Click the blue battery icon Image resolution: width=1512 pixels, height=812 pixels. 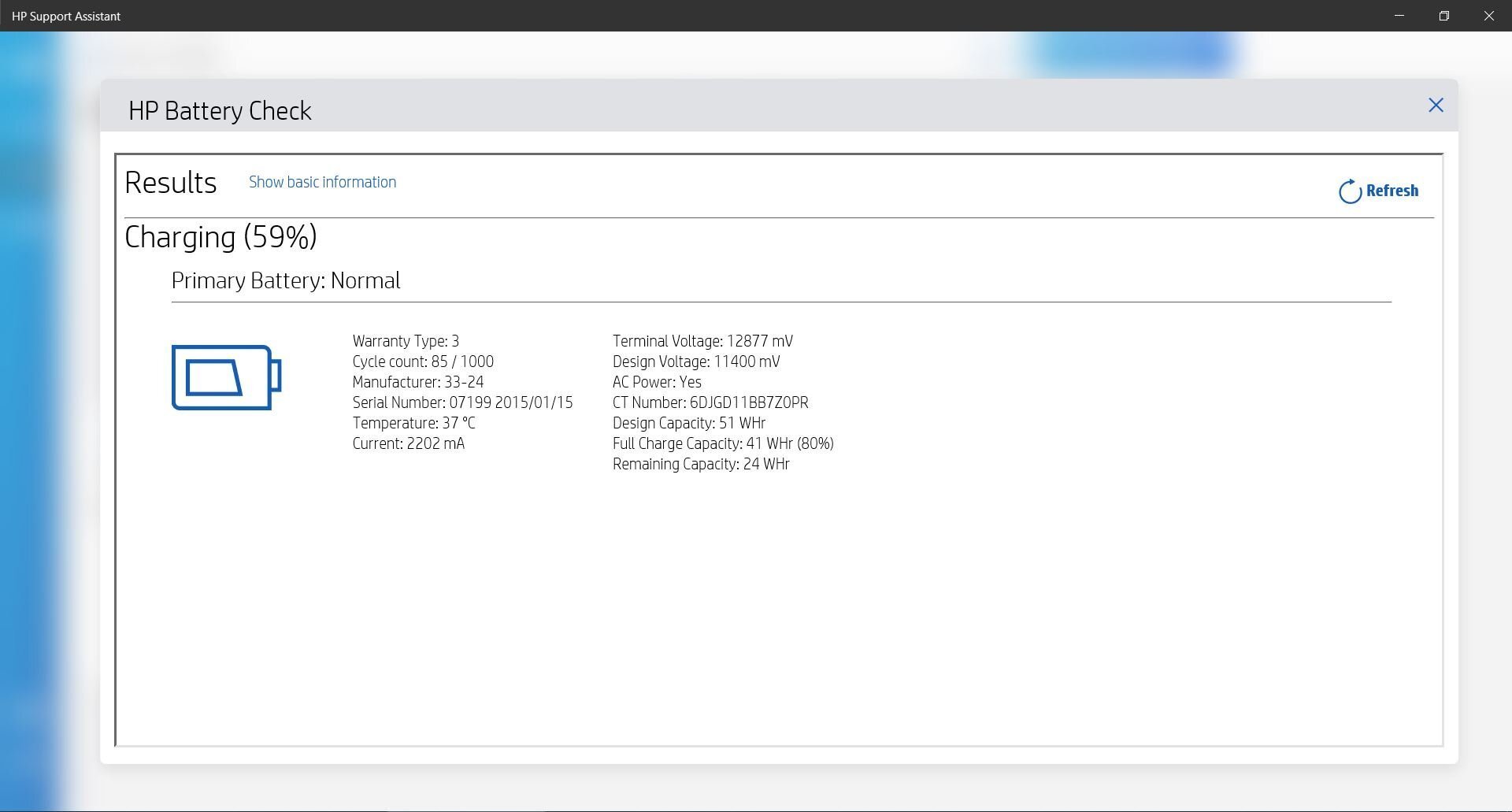(226, 377)
